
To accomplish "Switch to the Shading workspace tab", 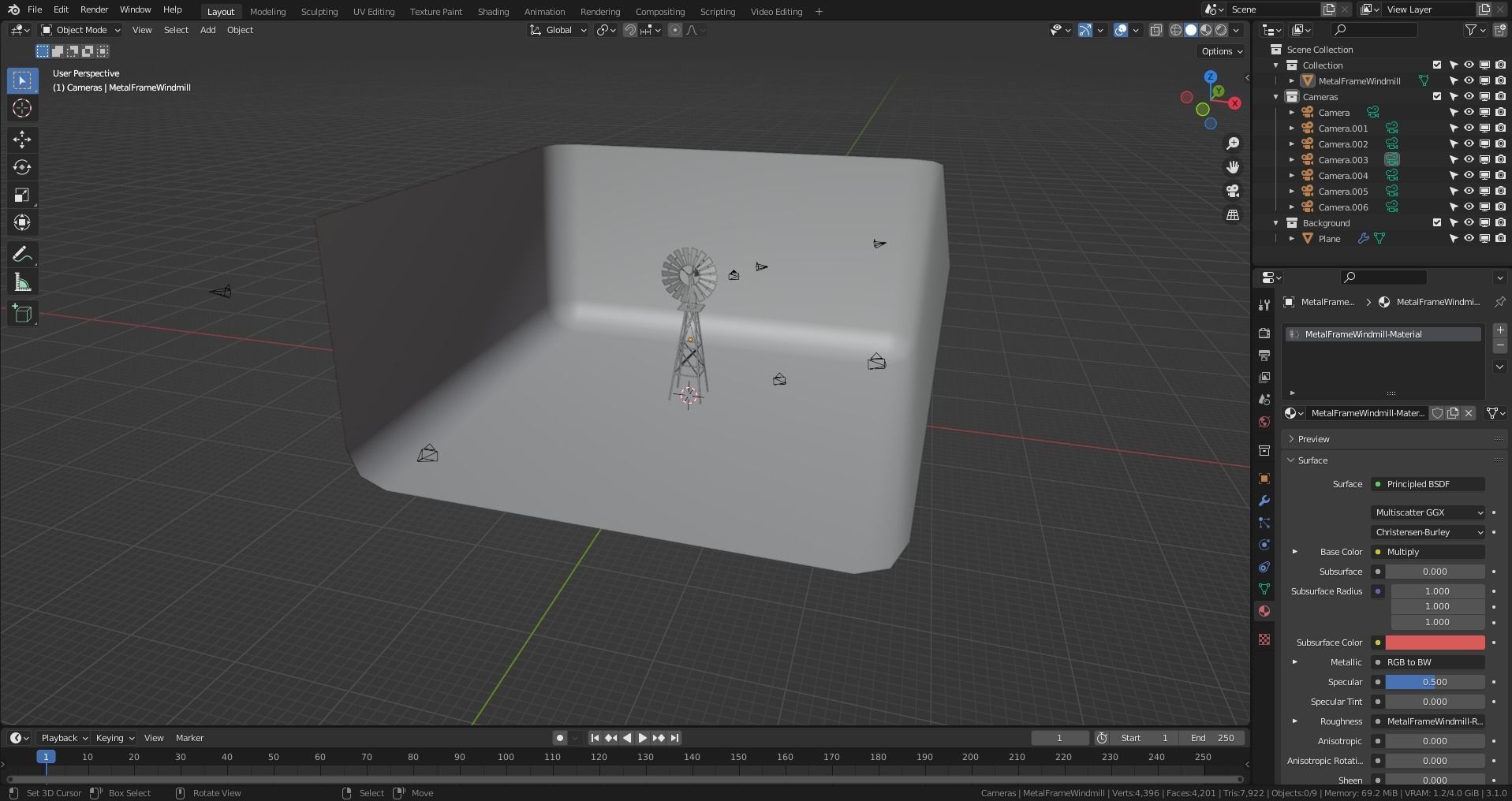I will tap(493, 11).
